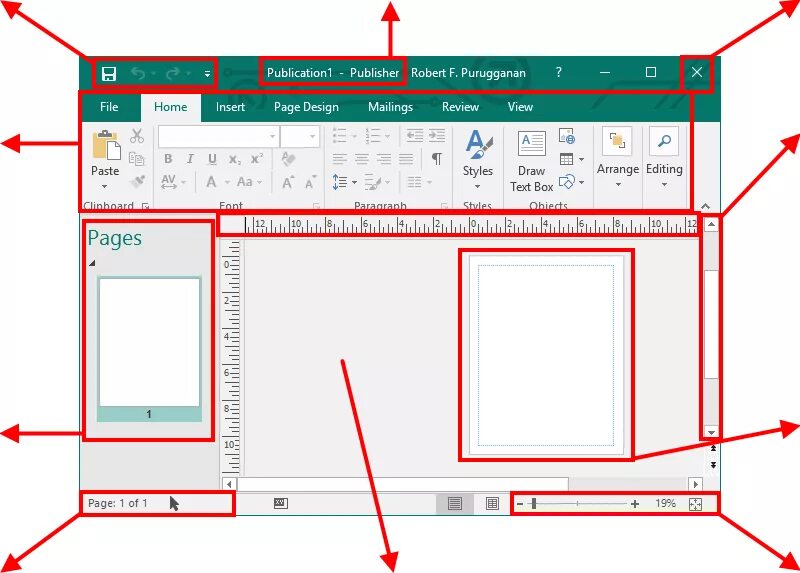The width and height of the screenshot is (800, 573).
Task: Click the Online Pictures icon in Objects group
Action: tap(567, 136)
